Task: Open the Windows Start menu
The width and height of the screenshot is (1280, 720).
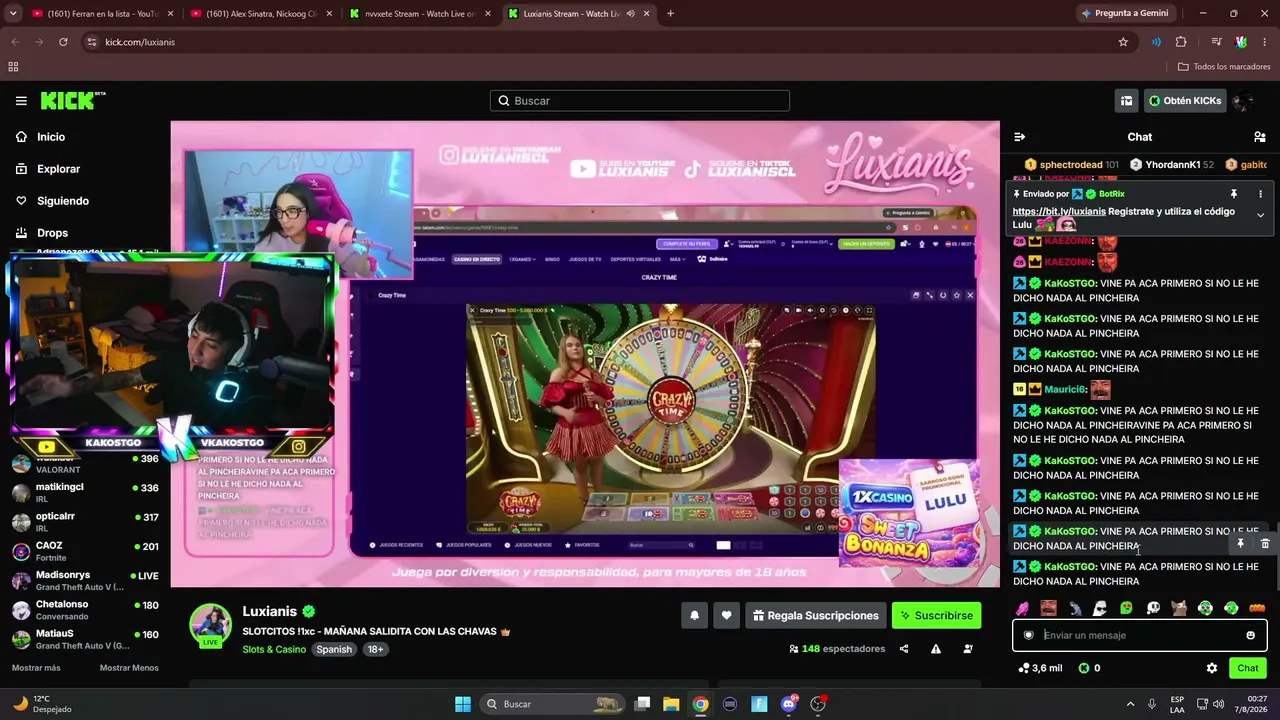Action: click(463, 704)
